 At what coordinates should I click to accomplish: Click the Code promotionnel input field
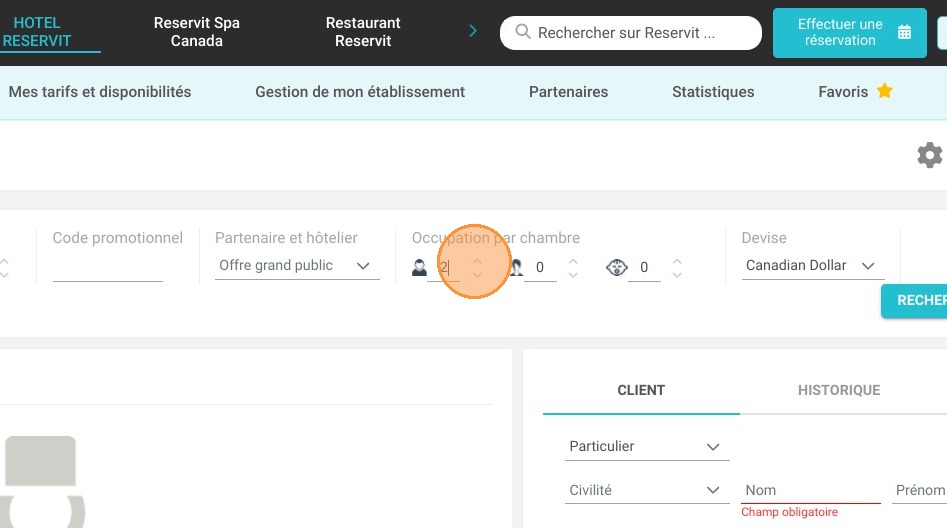108,267
